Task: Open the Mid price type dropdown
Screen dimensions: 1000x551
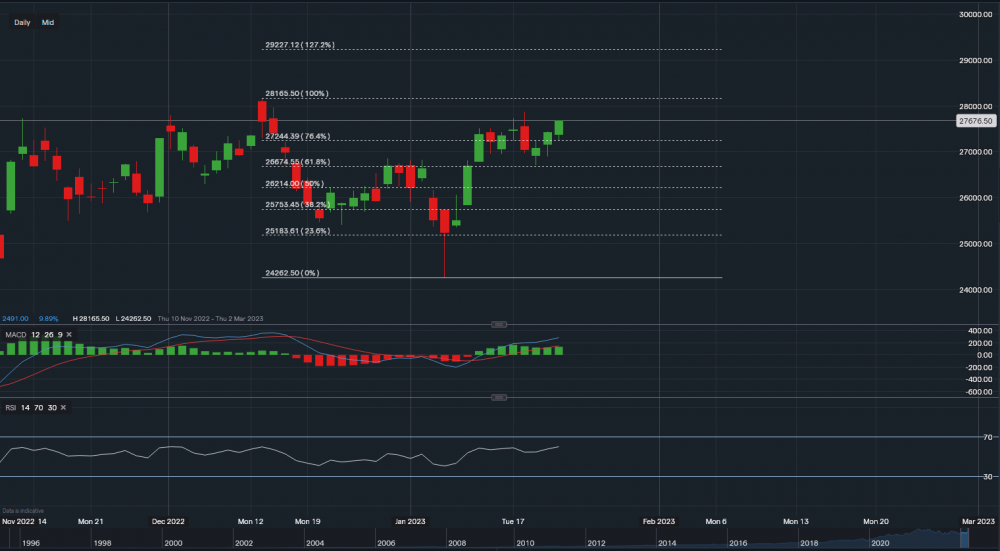Action: [x=48, y=21]
